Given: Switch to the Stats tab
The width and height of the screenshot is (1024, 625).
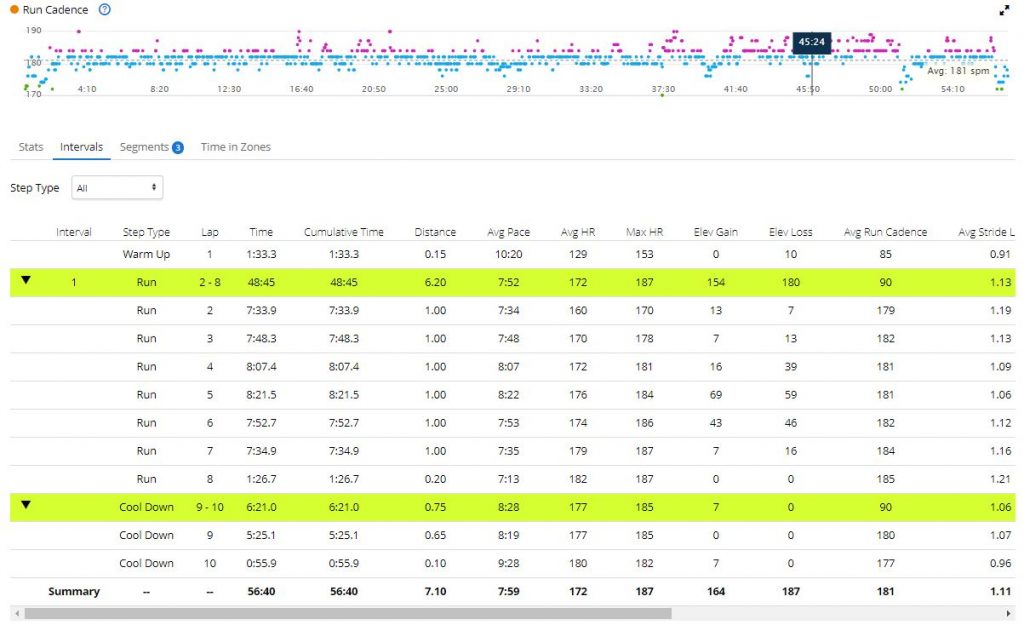Looking at the screenshot, I should (x=31, y=147).
